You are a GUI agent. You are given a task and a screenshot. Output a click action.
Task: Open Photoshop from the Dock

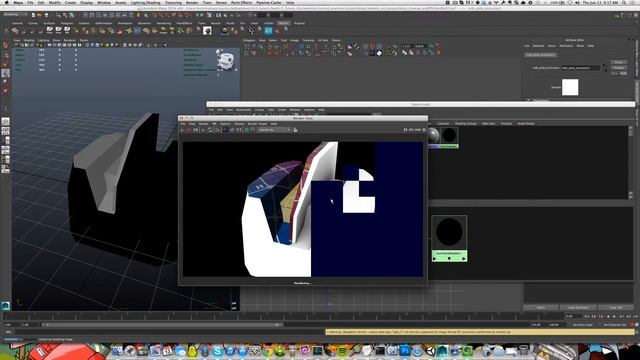tap(405, 350)
